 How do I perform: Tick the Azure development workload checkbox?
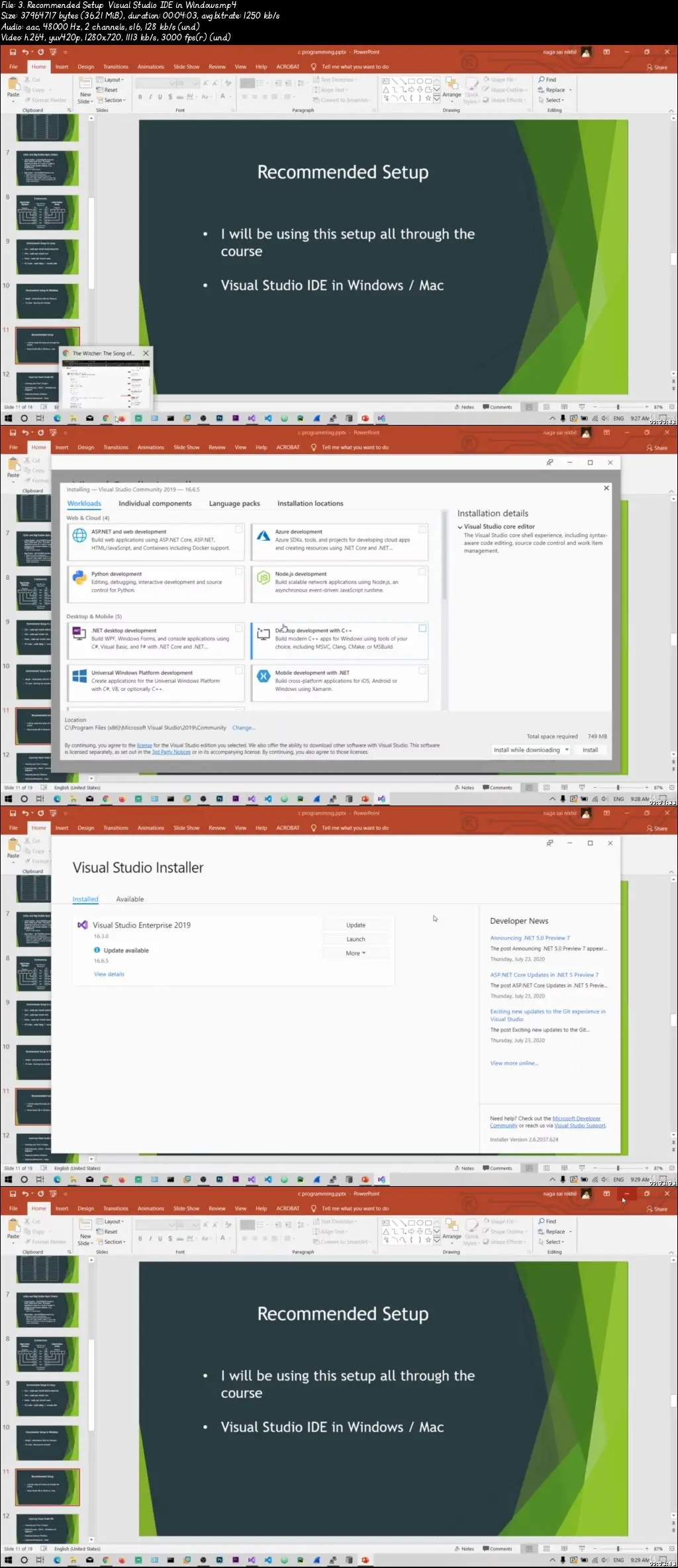pos(422,530)
